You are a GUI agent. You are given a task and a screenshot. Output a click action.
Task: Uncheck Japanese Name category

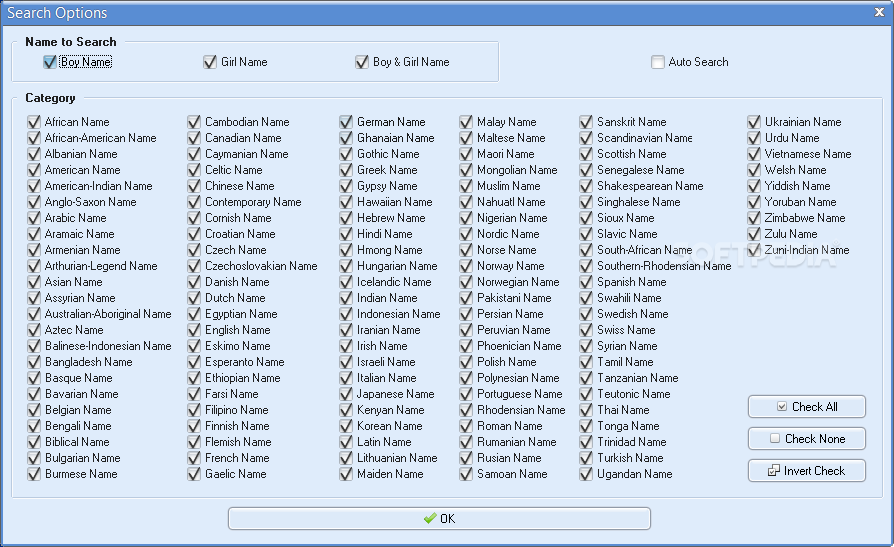tap(346, 394)
